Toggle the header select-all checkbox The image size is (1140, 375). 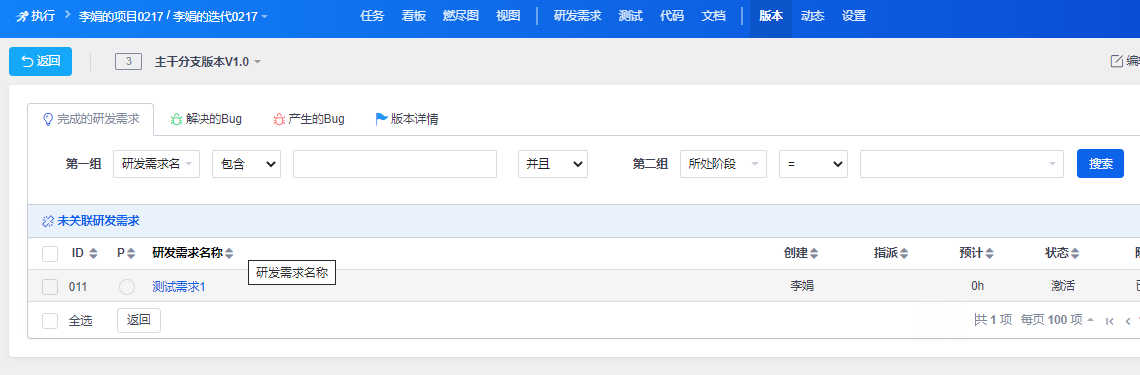point(50,254)
